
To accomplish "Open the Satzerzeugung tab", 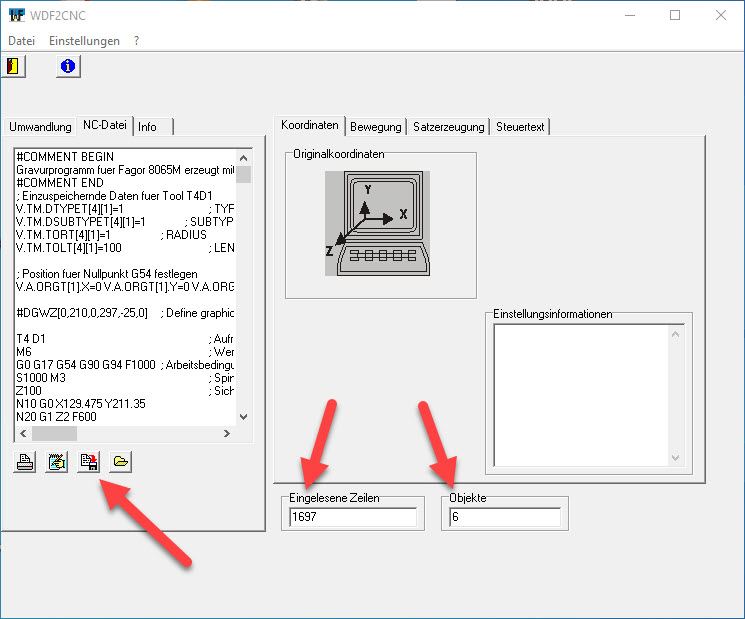I will [x=449, y=127].
